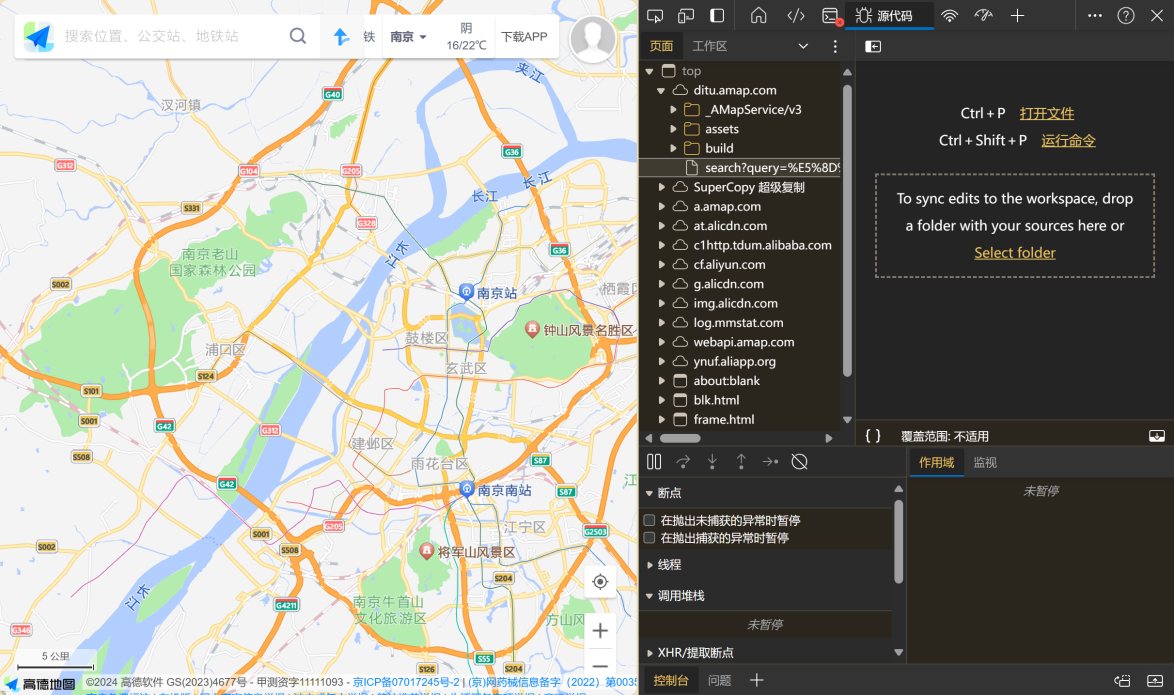The height and width of the screenshot is (695, 1174).
Task: Add more tools with the plus icon
Action: click(x=1018, y=16)
